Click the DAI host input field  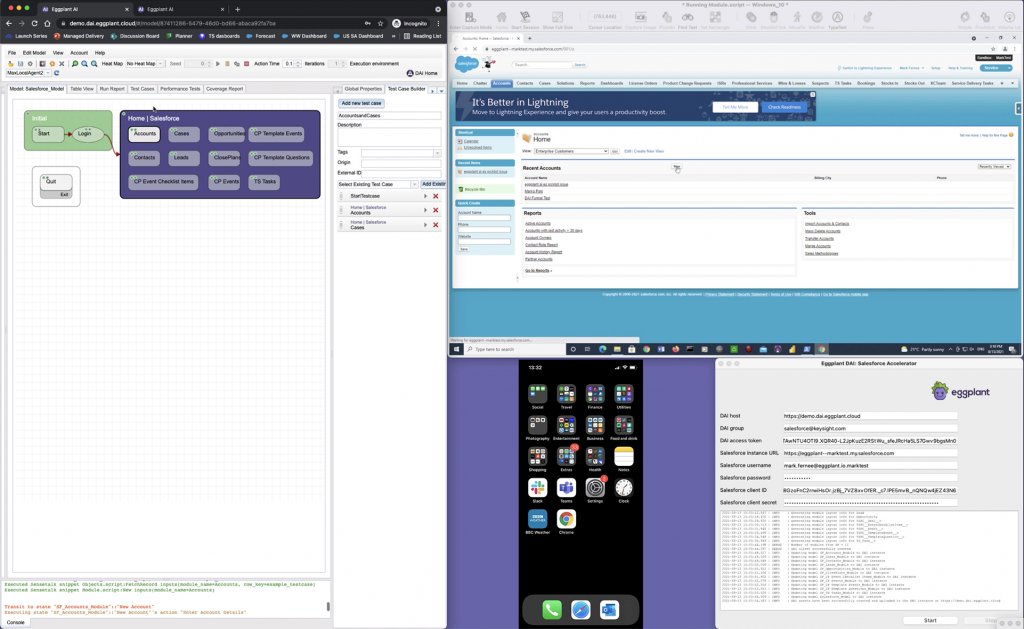tap(869, 416)
